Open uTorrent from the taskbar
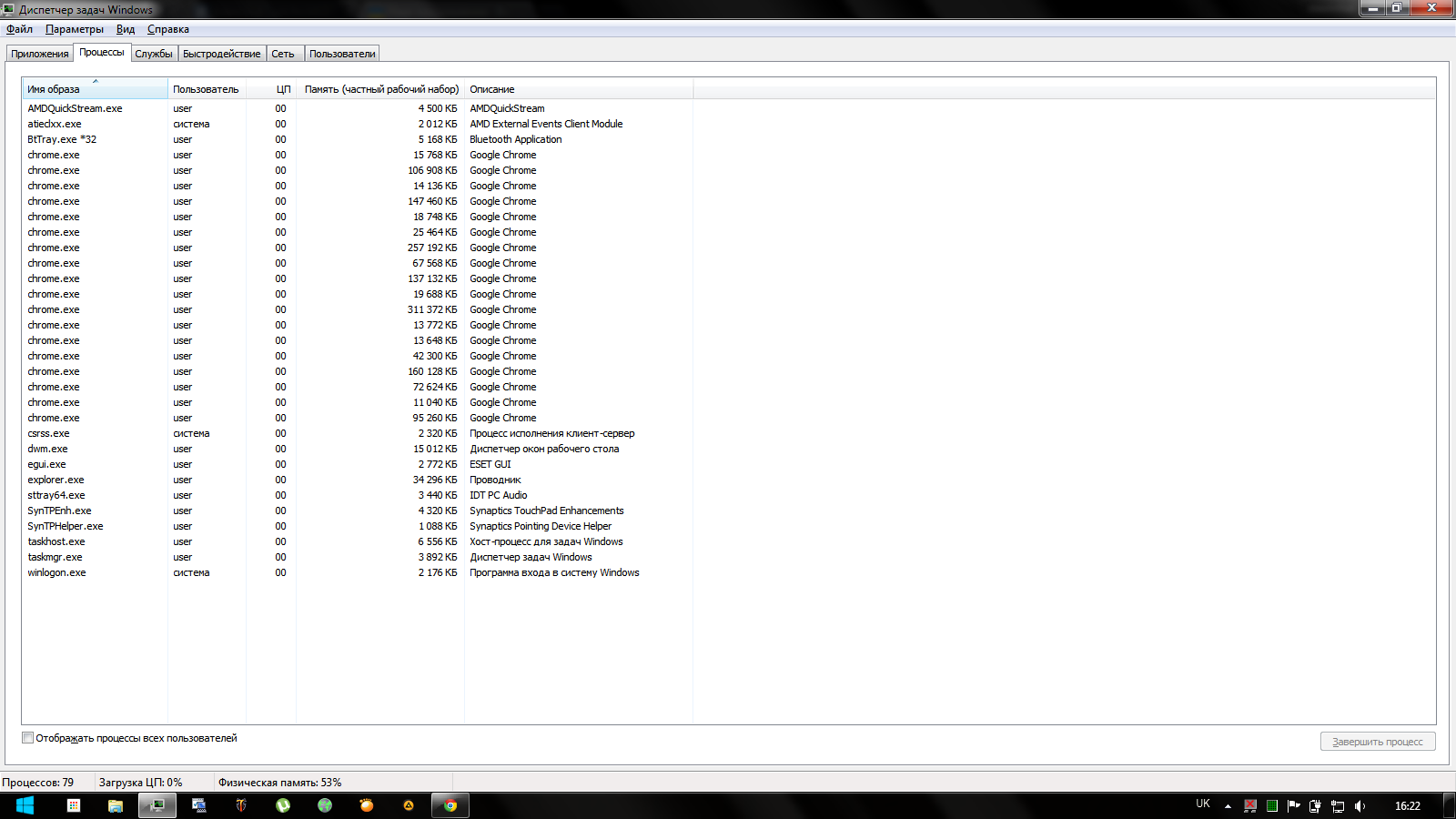 click(x=283, y=805)
